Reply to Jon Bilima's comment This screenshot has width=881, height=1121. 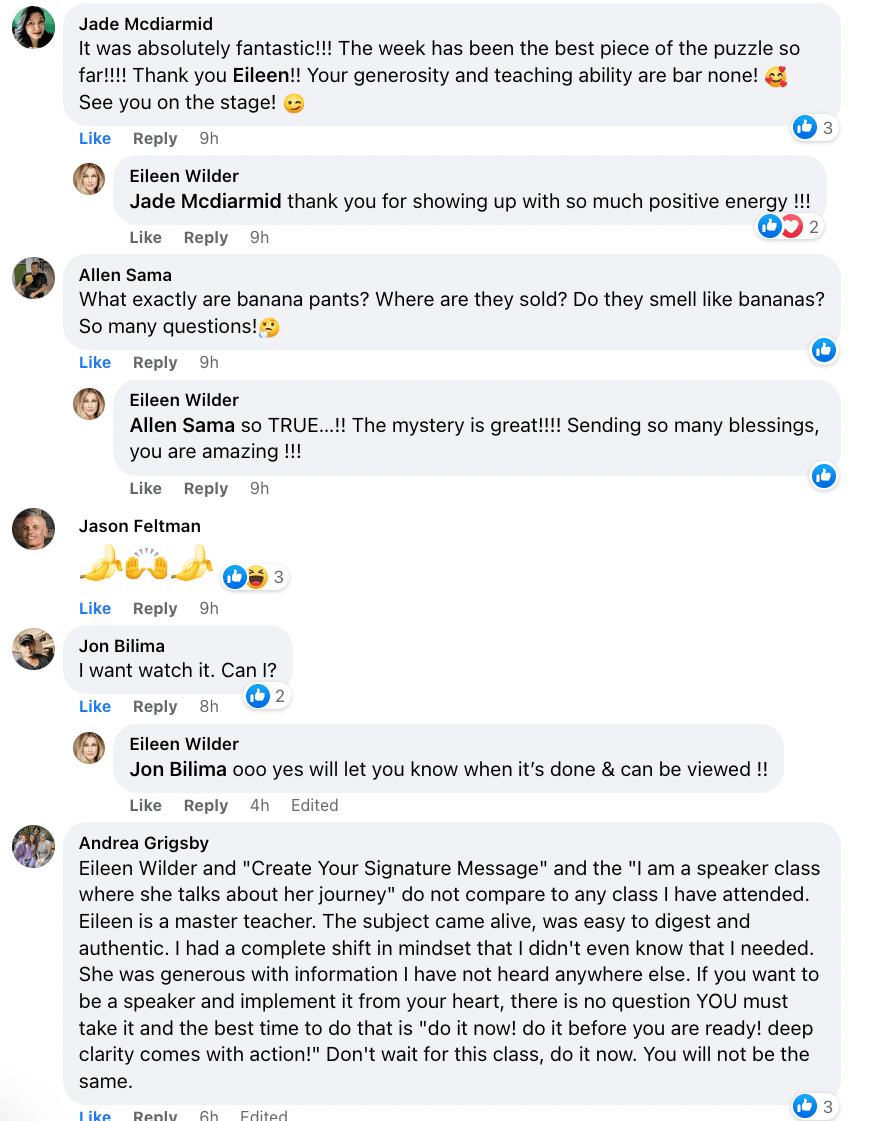pos(155,707)
